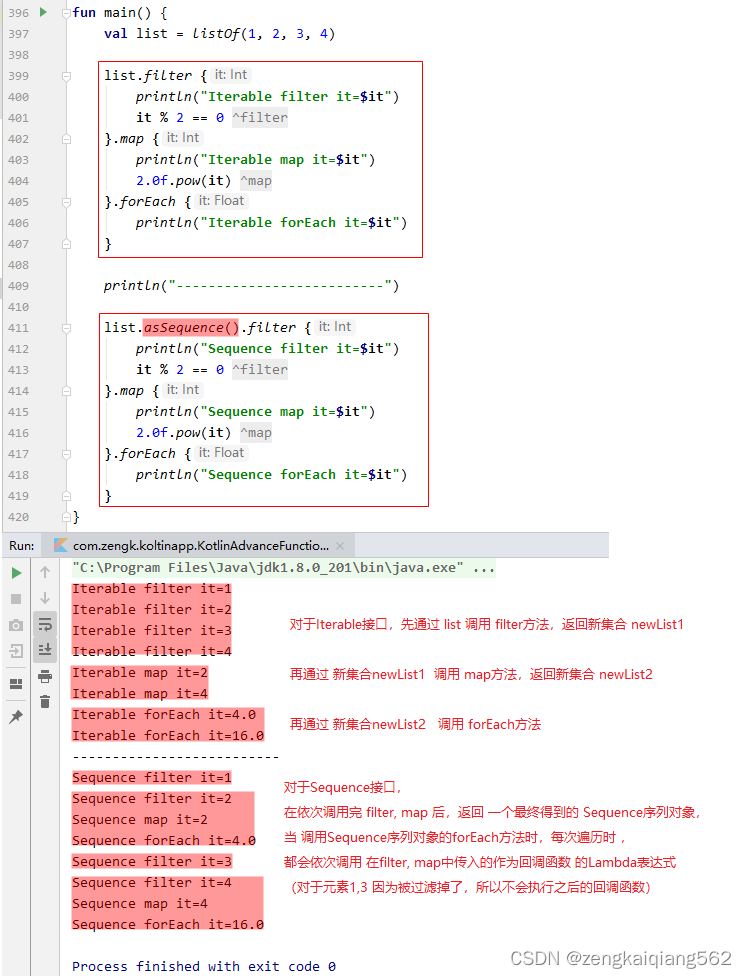746x978 pixels.
Task: Collapse the asSequence filter fold at line 411
Action: [66, 328]
